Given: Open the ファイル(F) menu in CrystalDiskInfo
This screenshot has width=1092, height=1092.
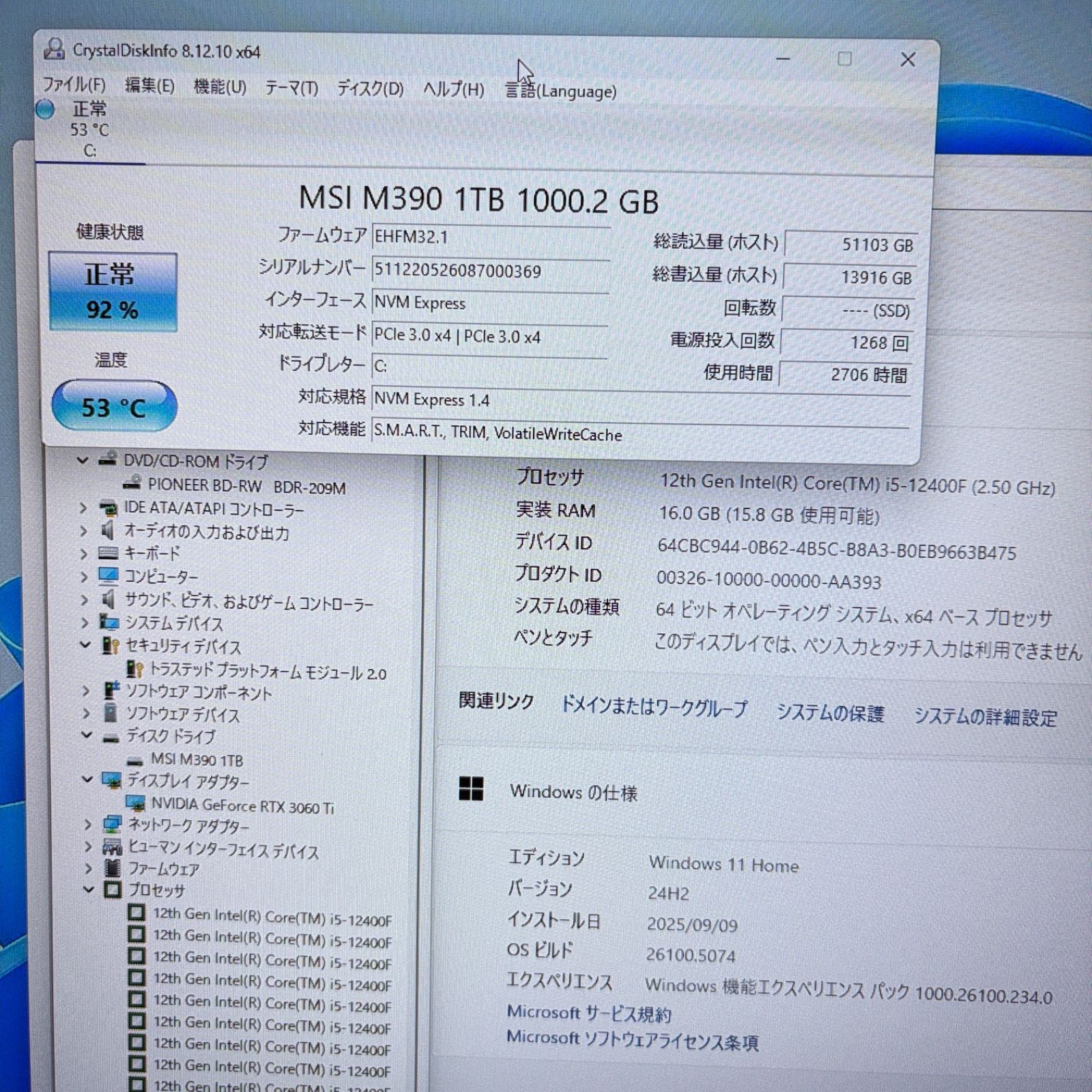Looking at the screenshot, I should [74, 85].
